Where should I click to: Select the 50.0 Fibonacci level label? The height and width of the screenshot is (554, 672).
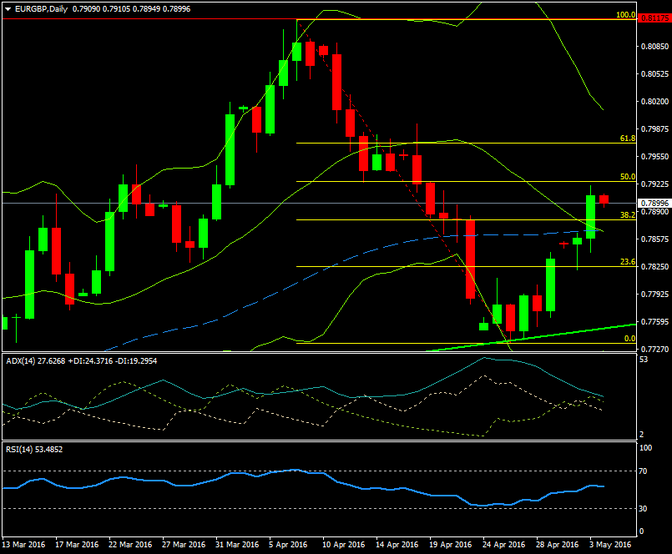[x=626, y=177]
